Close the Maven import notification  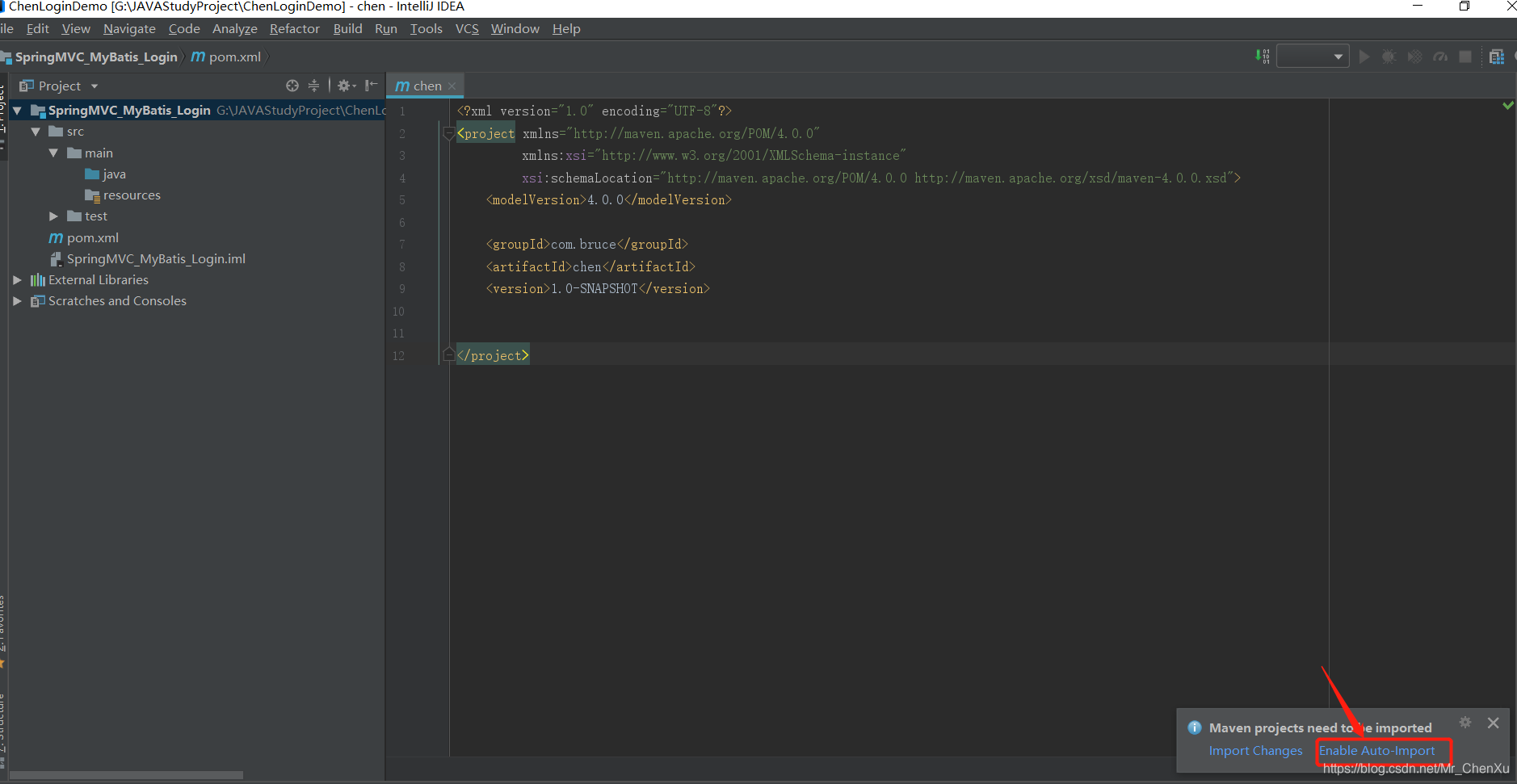(x=1493, y=723)
